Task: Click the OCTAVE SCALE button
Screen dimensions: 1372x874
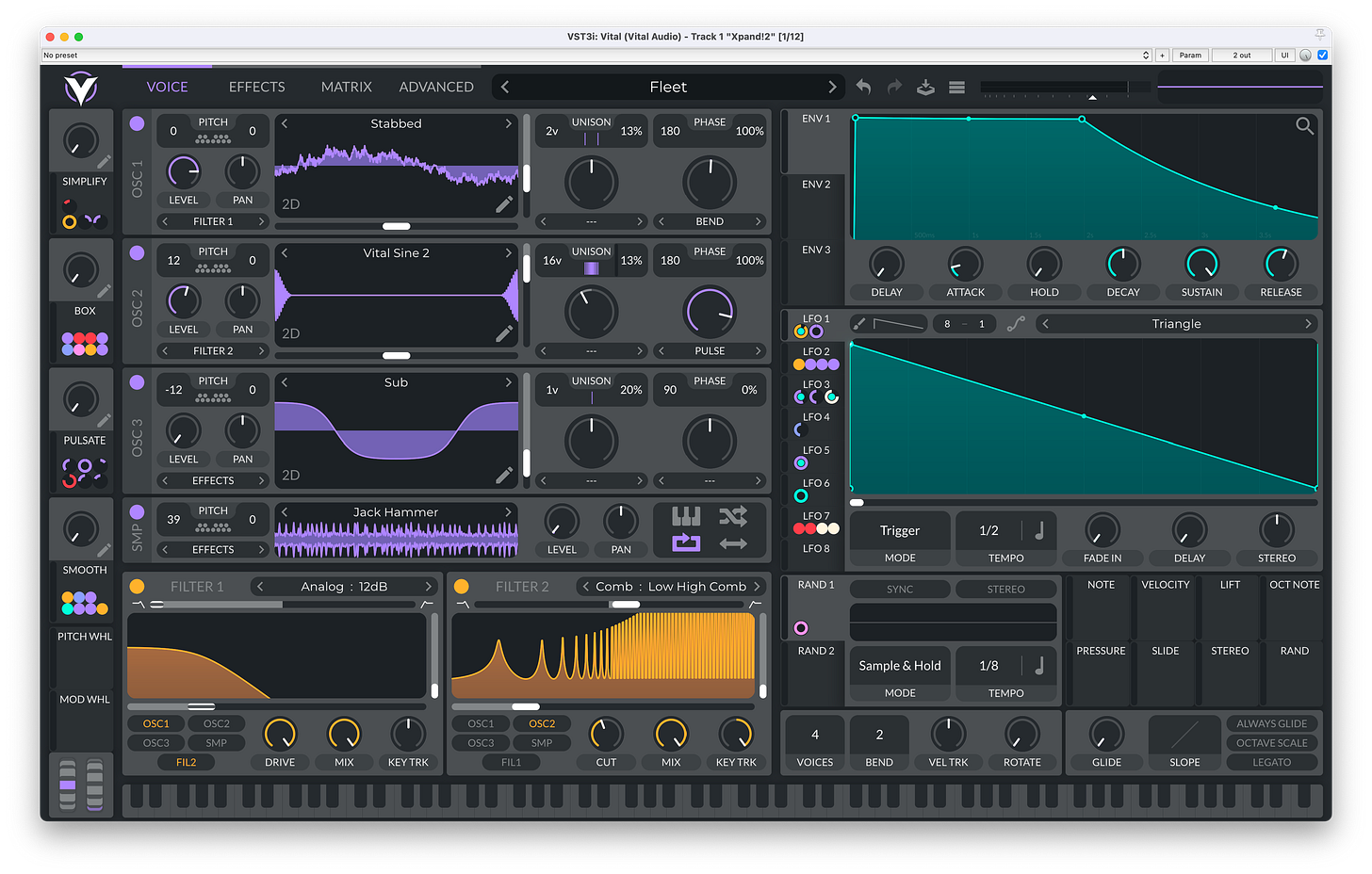Action: [1271, 742]
